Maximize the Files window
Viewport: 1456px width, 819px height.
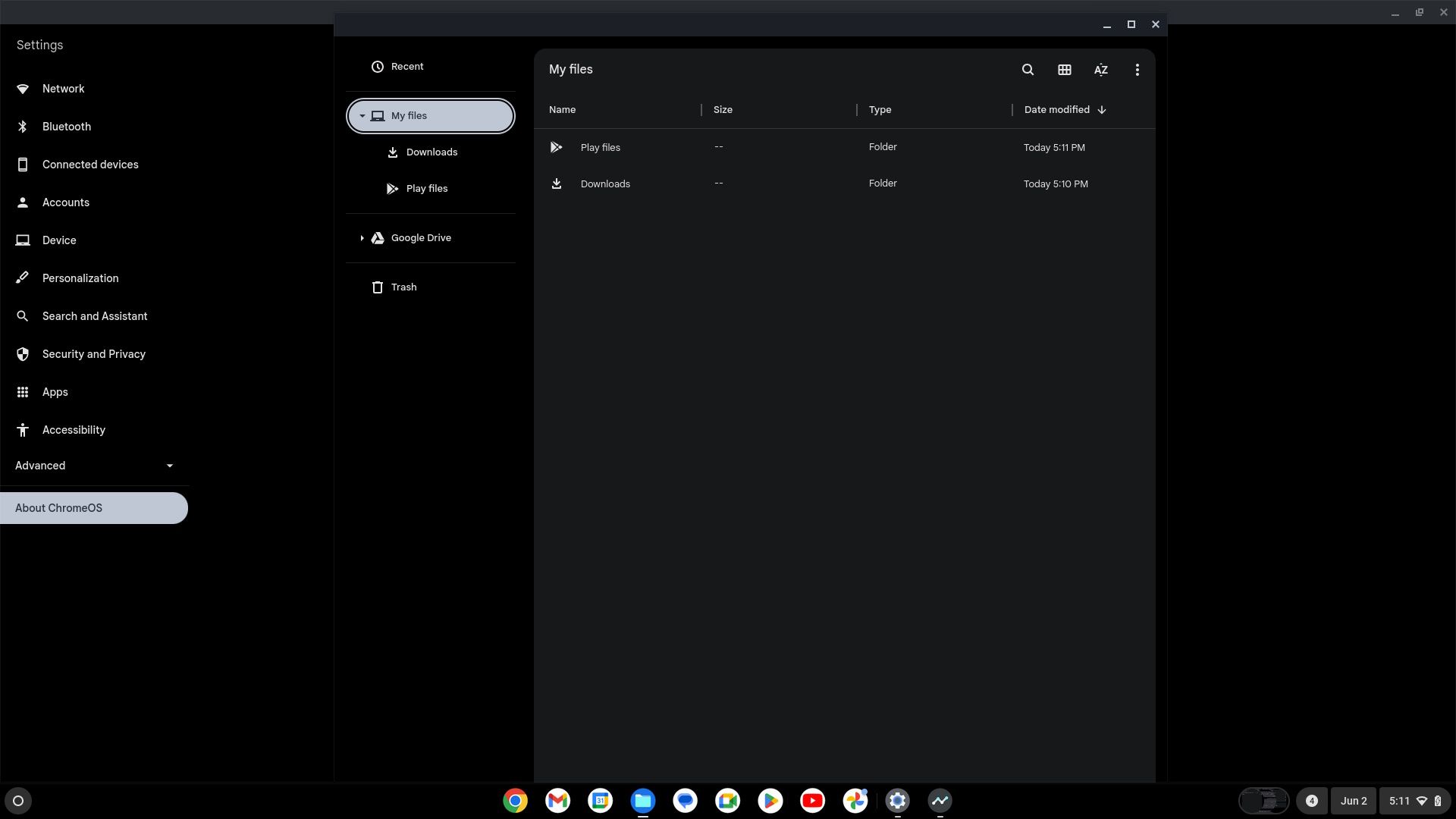(1131, 25)
